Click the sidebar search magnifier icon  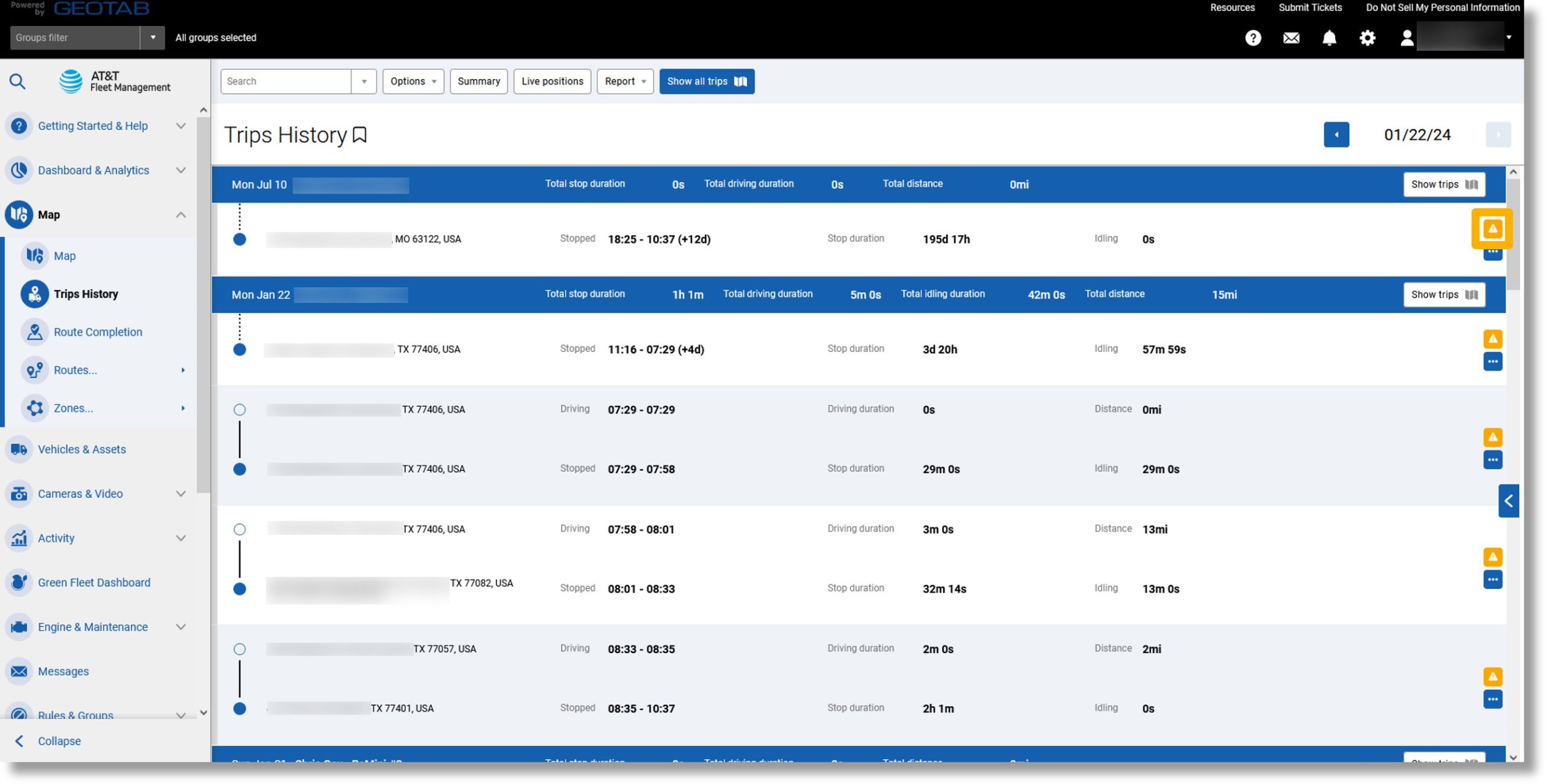[18, 81]
